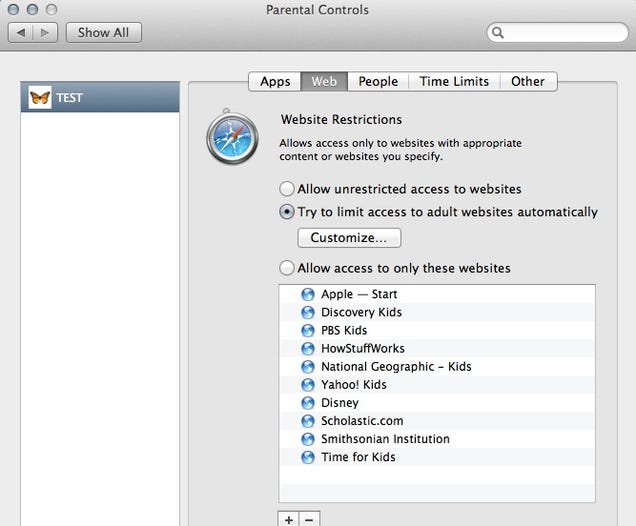636x526 pixels.
Task: Select Allow access to only these websites
Action: pyautogui.click(x=287, y=268)
